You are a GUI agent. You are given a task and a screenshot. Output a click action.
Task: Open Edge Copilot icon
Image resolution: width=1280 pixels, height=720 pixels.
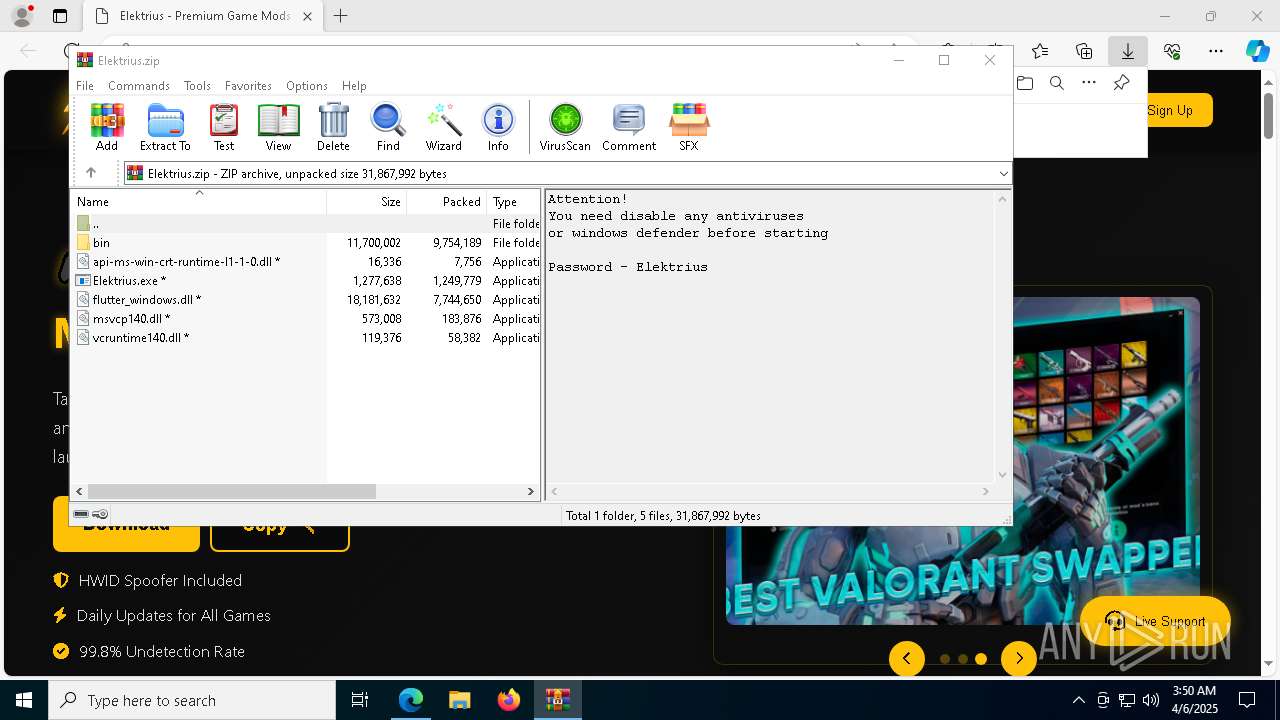[x=1258, y=51]
